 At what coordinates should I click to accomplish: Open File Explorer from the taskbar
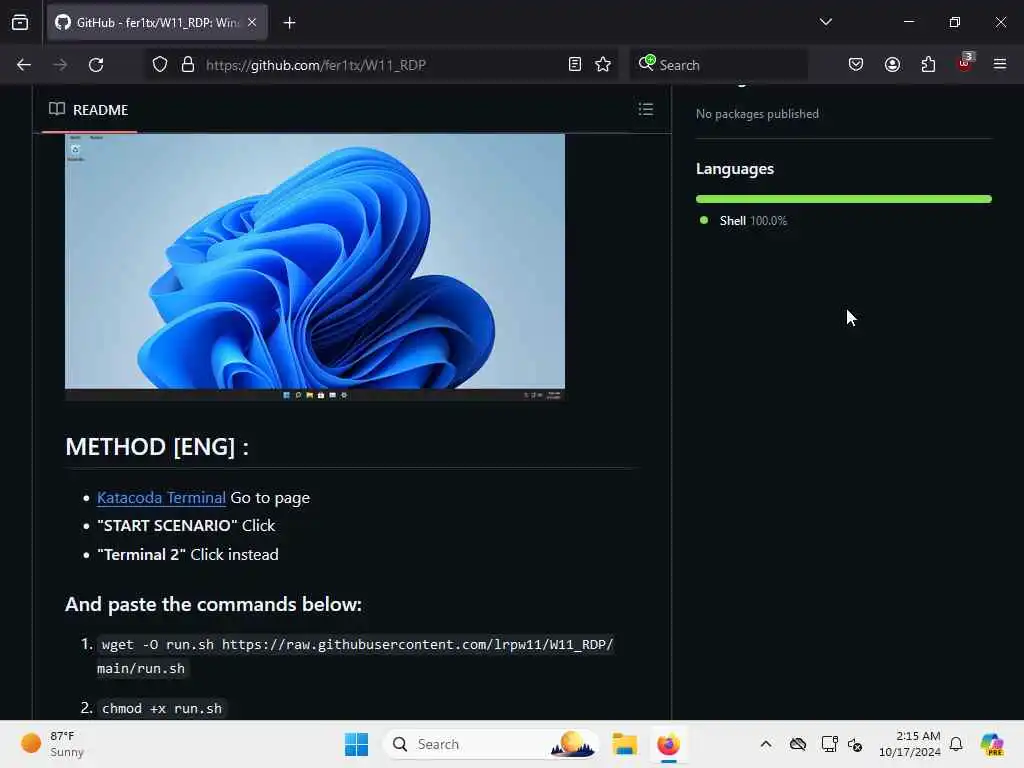[x=624, y=744]
